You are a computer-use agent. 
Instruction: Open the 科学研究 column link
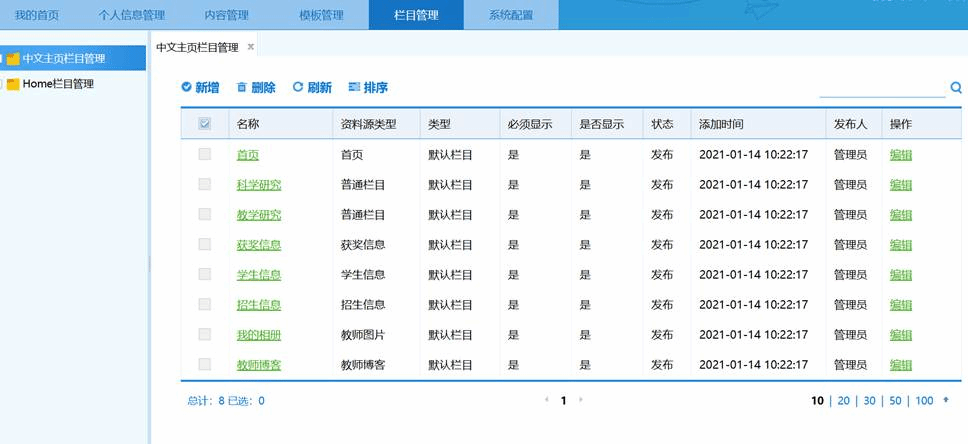click(258, 185)
